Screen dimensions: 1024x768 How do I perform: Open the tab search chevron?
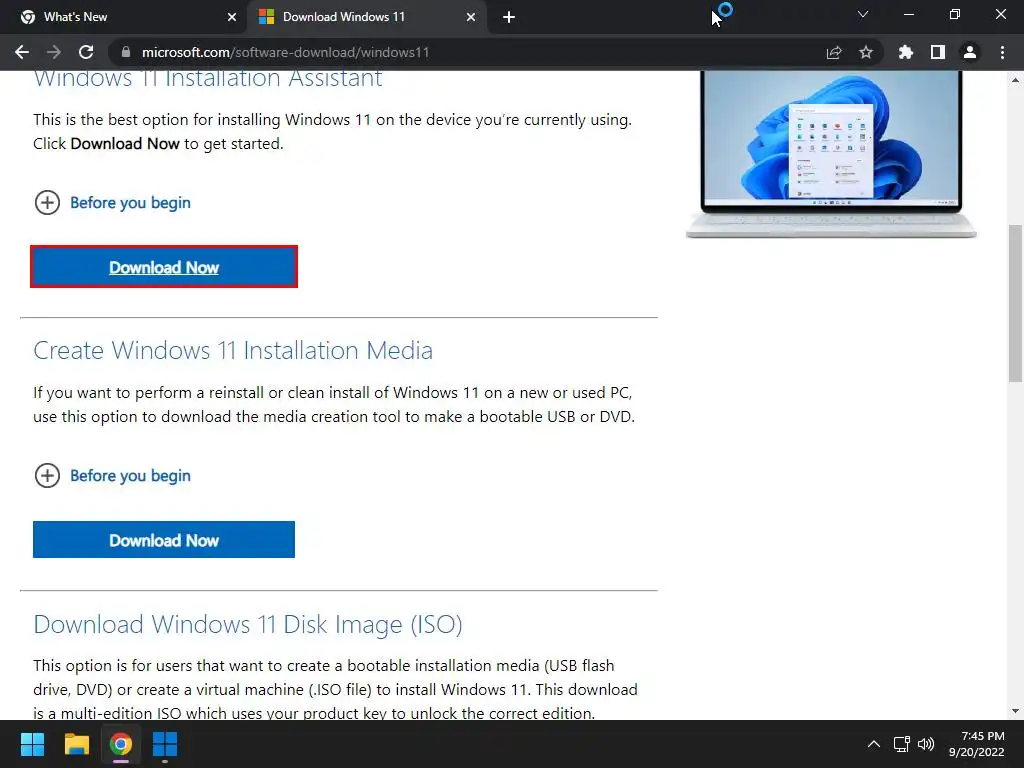[863, 14]
